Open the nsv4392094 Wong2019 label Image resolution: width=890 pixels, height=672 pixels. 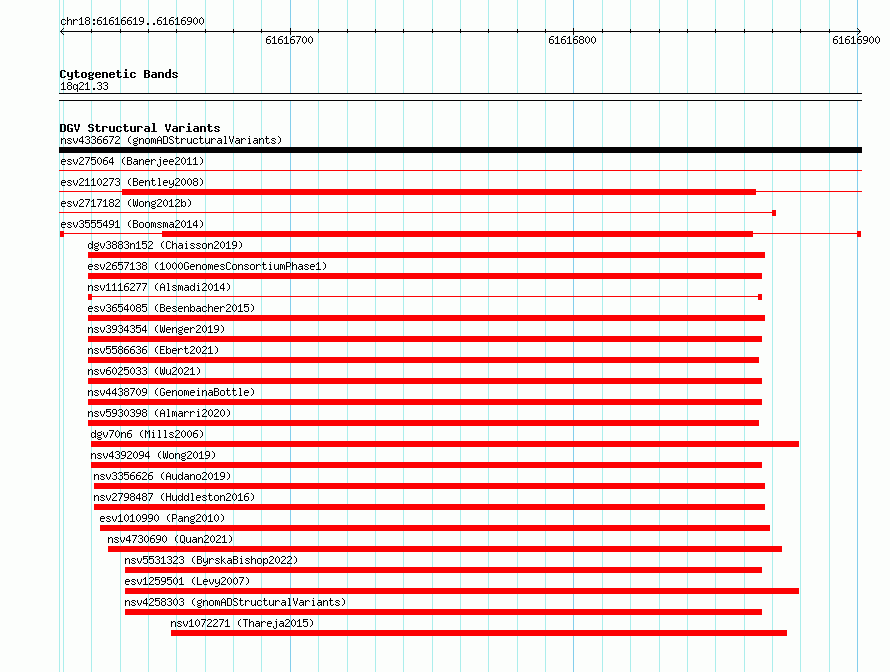pos(153,455)
